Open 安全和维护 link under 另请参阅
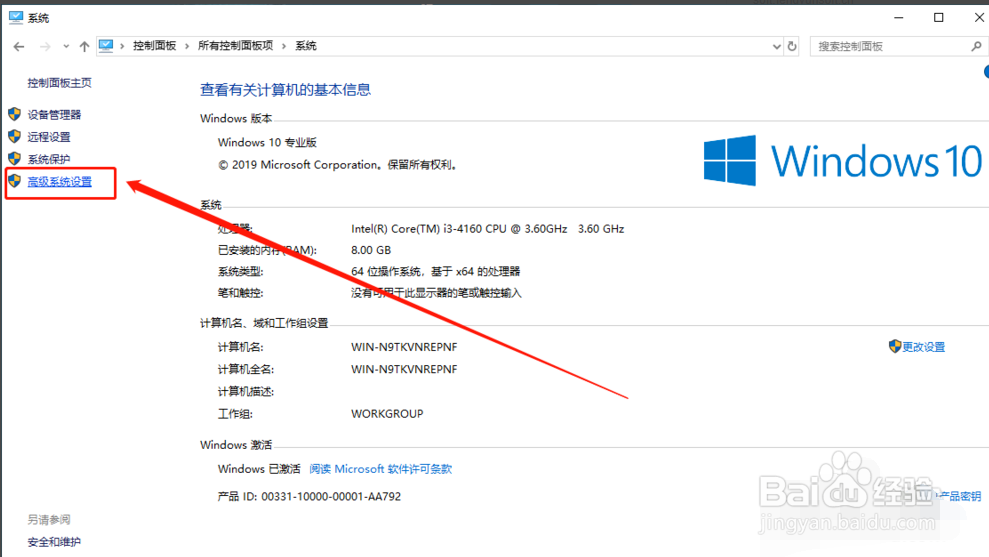This screenshot has width=989, height=557. [54, 542]
